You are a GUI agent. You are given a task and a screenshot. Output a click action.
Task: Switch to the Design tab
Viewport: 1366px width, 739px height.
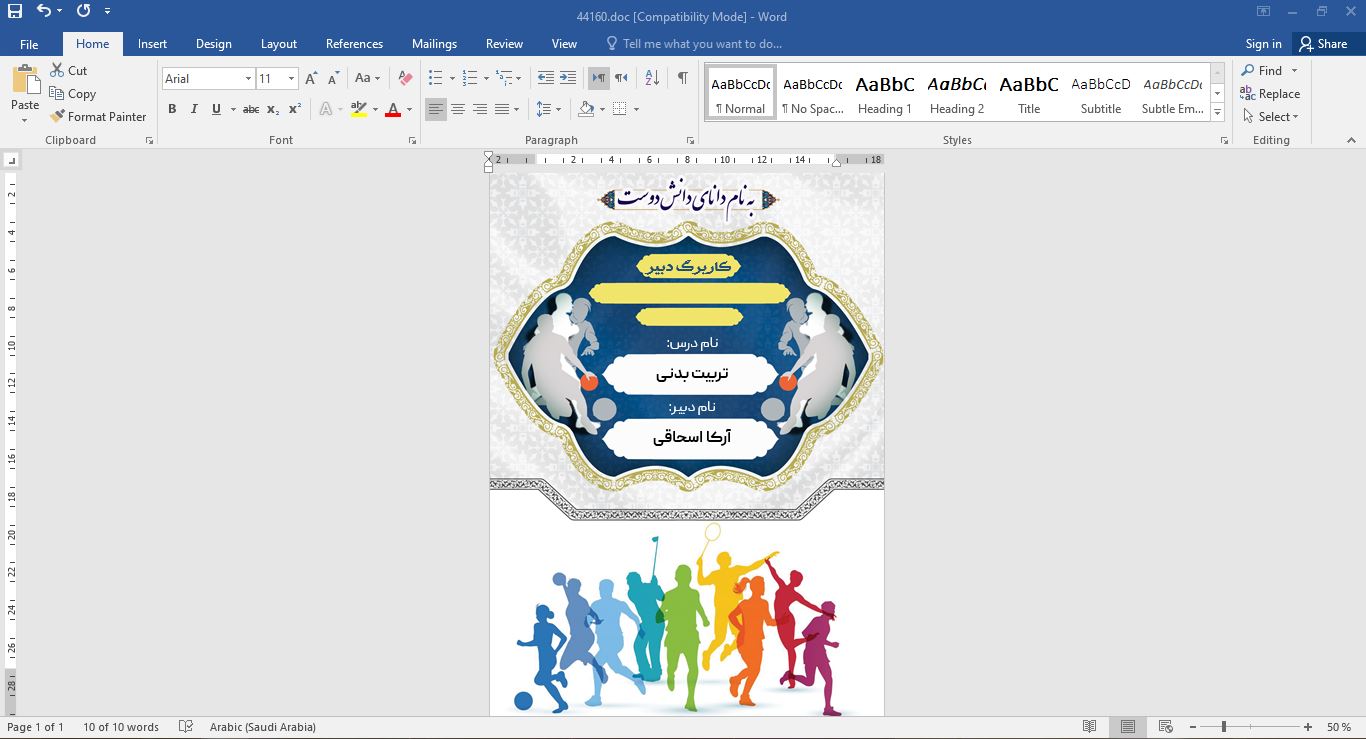click(x=214, y=44)
